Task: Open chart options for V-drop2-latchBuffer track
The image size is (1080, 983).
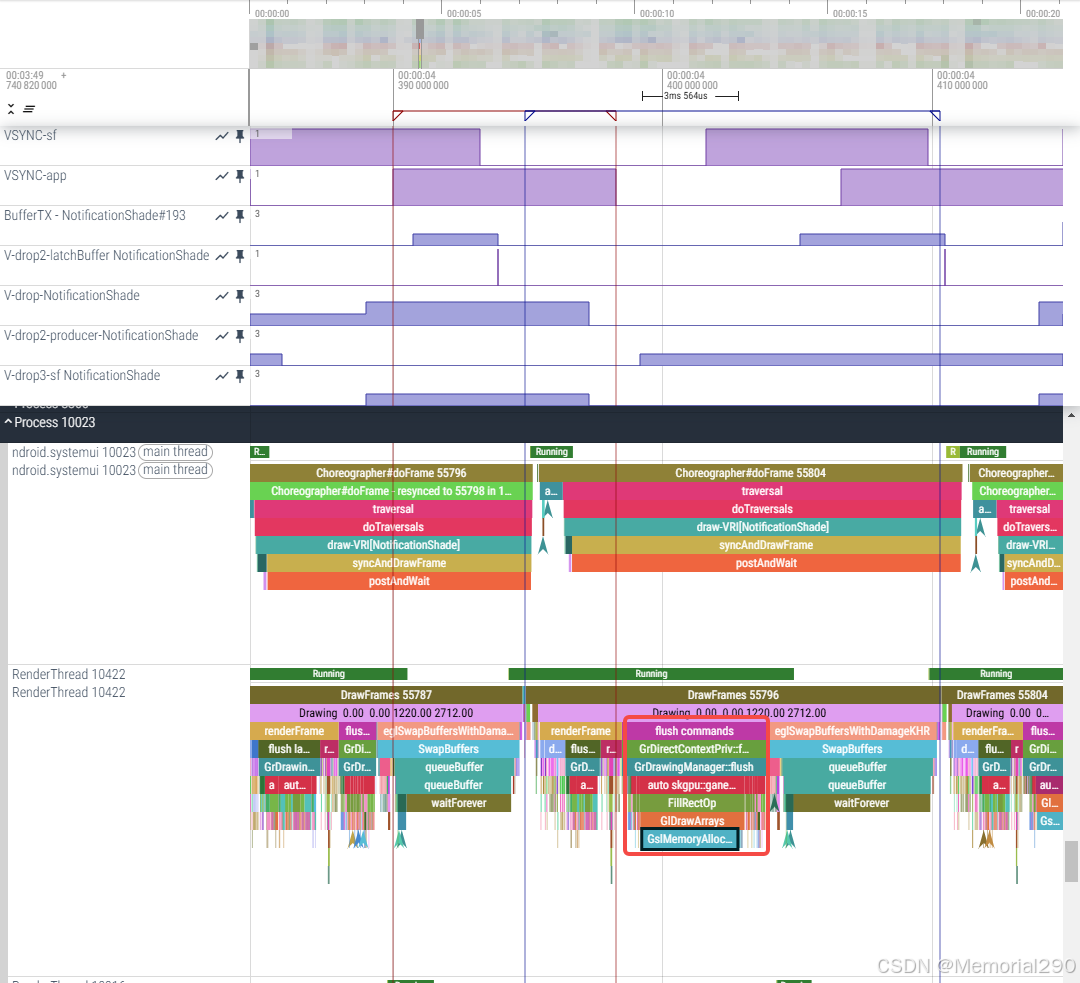Action: [x=222, y=256]
